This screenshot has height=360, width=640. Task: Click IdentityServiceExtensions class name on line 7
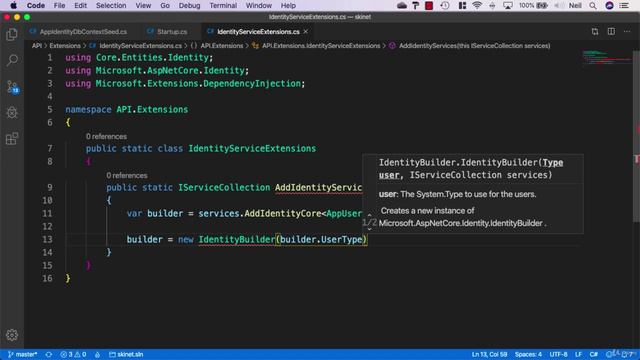[x=252, y=149]
